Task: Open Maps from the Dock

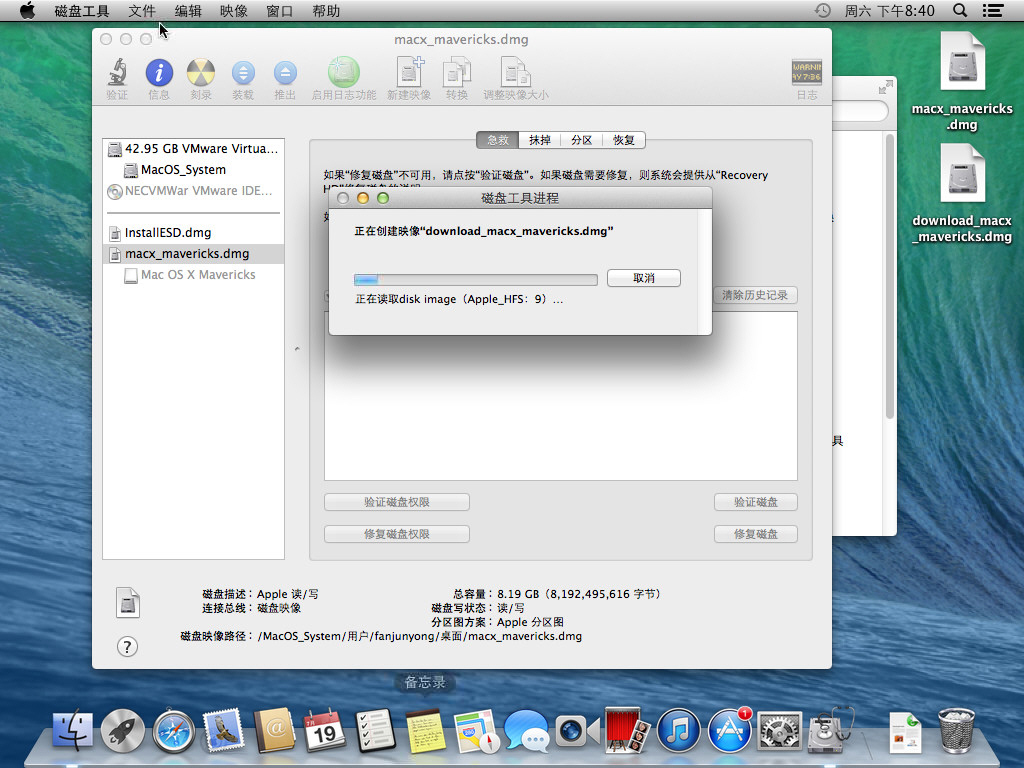Action: 477,730
